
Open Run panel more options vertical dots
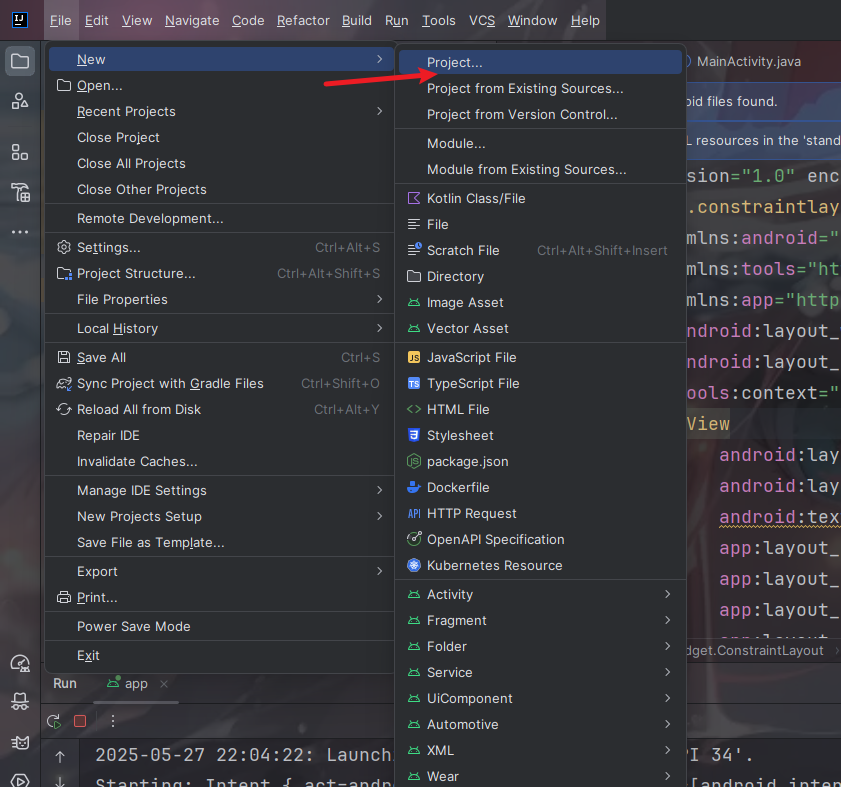click(113, 721)
